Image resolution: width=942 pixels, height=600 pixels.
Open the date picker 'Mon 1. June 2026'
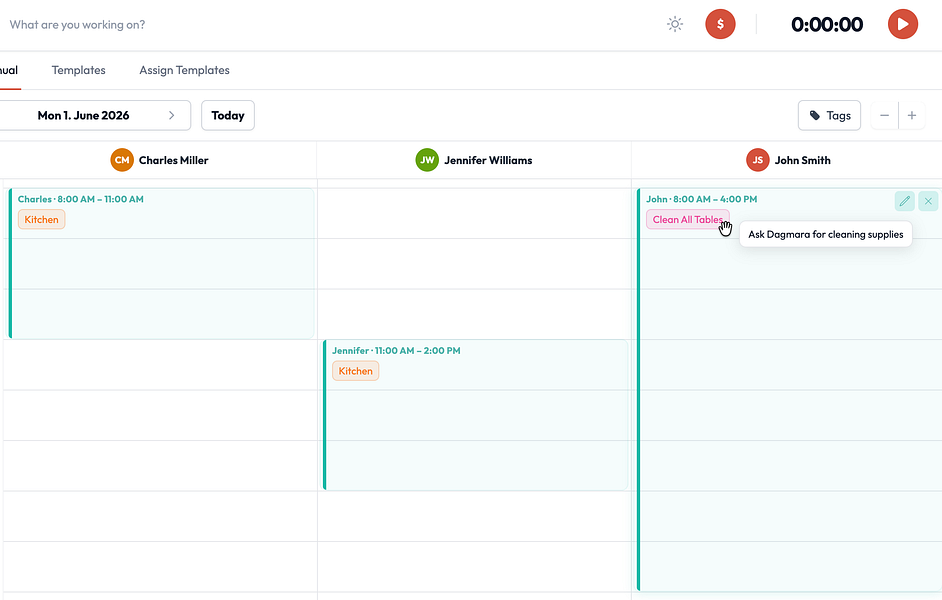click(84, 115)
